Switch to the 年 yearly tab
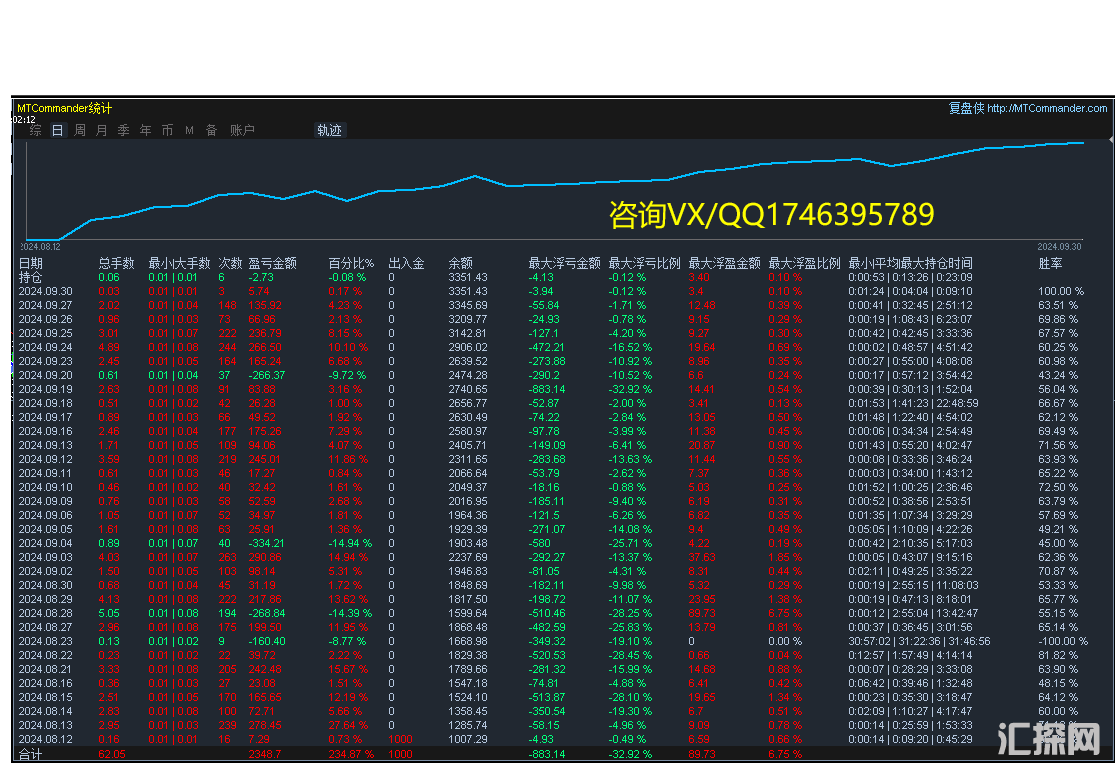 (x=145, y=130)
